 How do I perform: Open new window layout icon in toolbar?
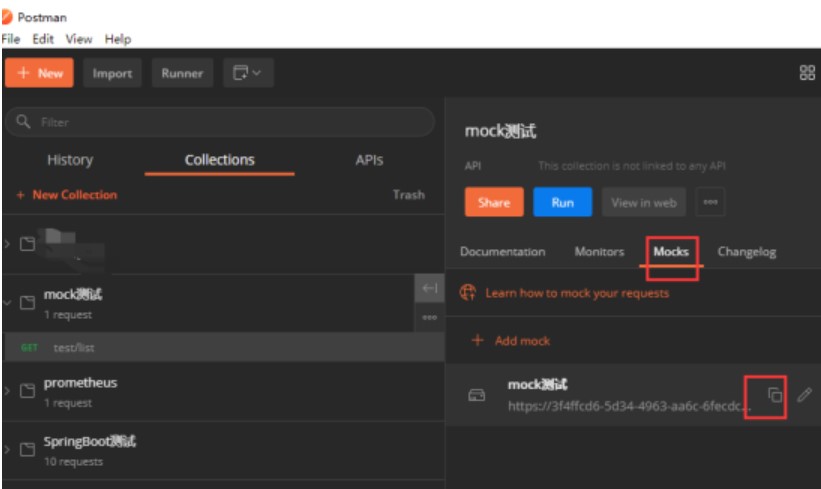(x=247, y=73)
